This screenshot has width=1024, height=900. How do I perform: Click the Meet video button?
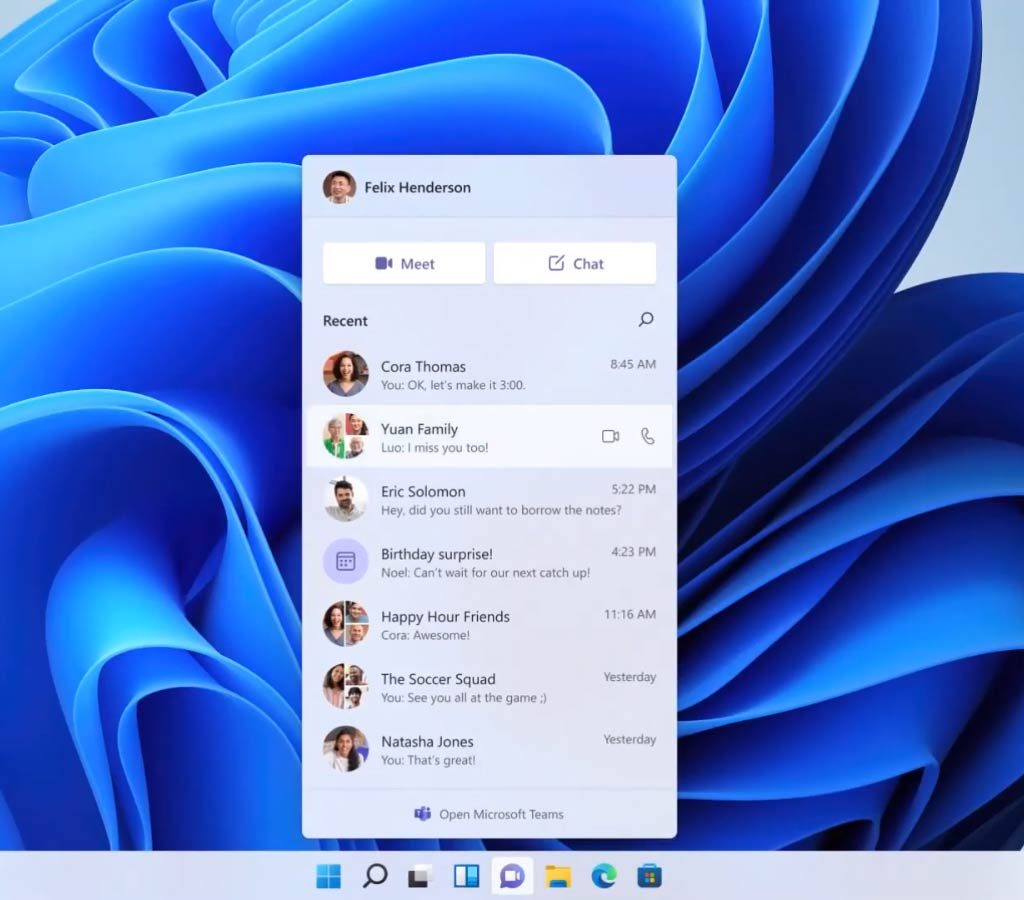coord(404,263)
